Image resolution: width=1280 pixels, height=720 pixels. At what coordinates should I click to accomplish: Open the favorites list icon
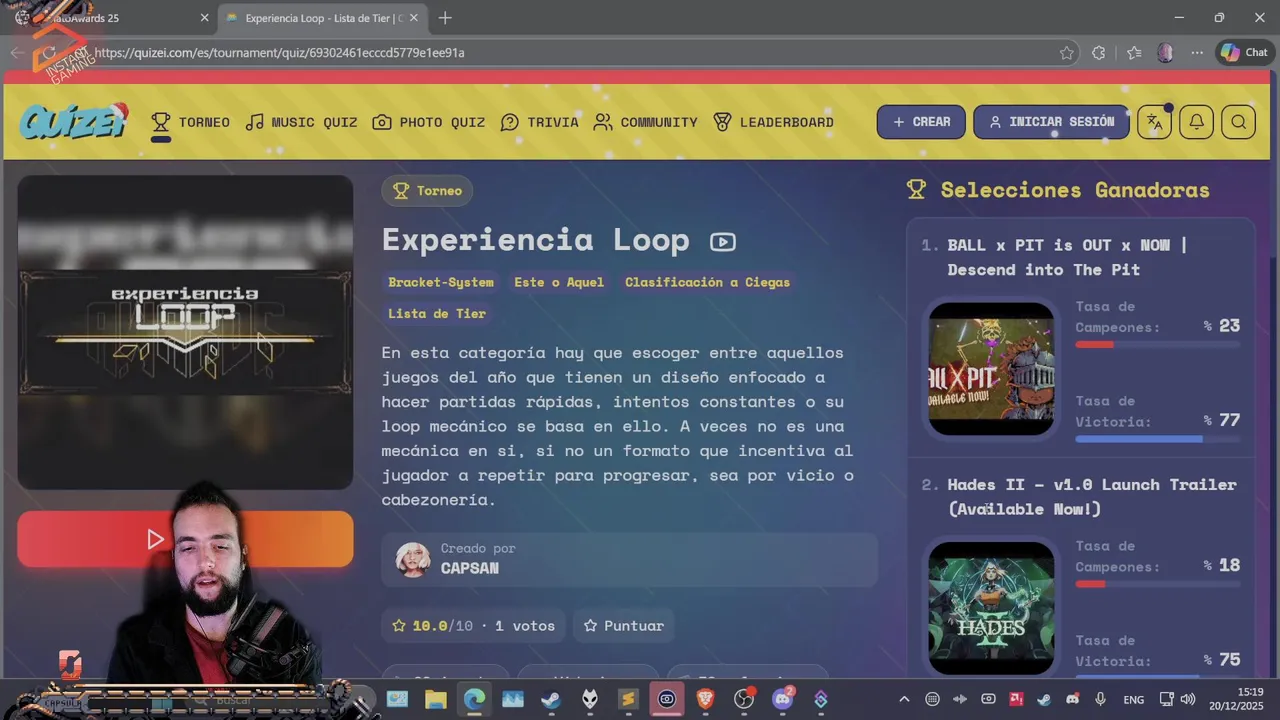[x=1133, y=53]
